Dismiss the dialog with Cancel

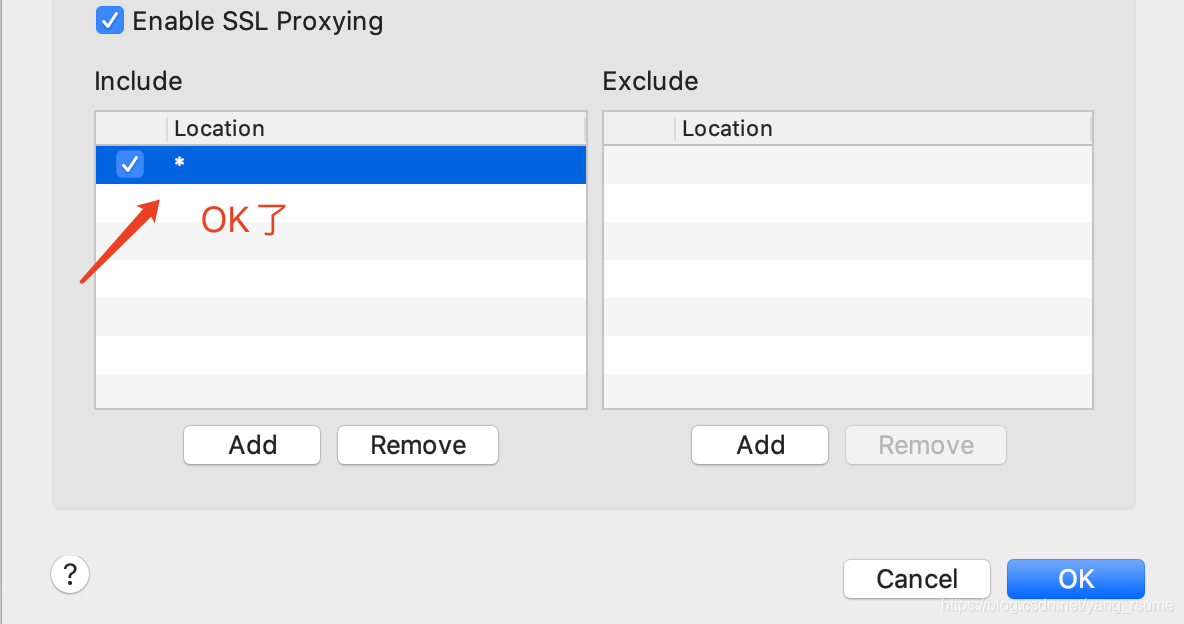(x=917, y=579)
